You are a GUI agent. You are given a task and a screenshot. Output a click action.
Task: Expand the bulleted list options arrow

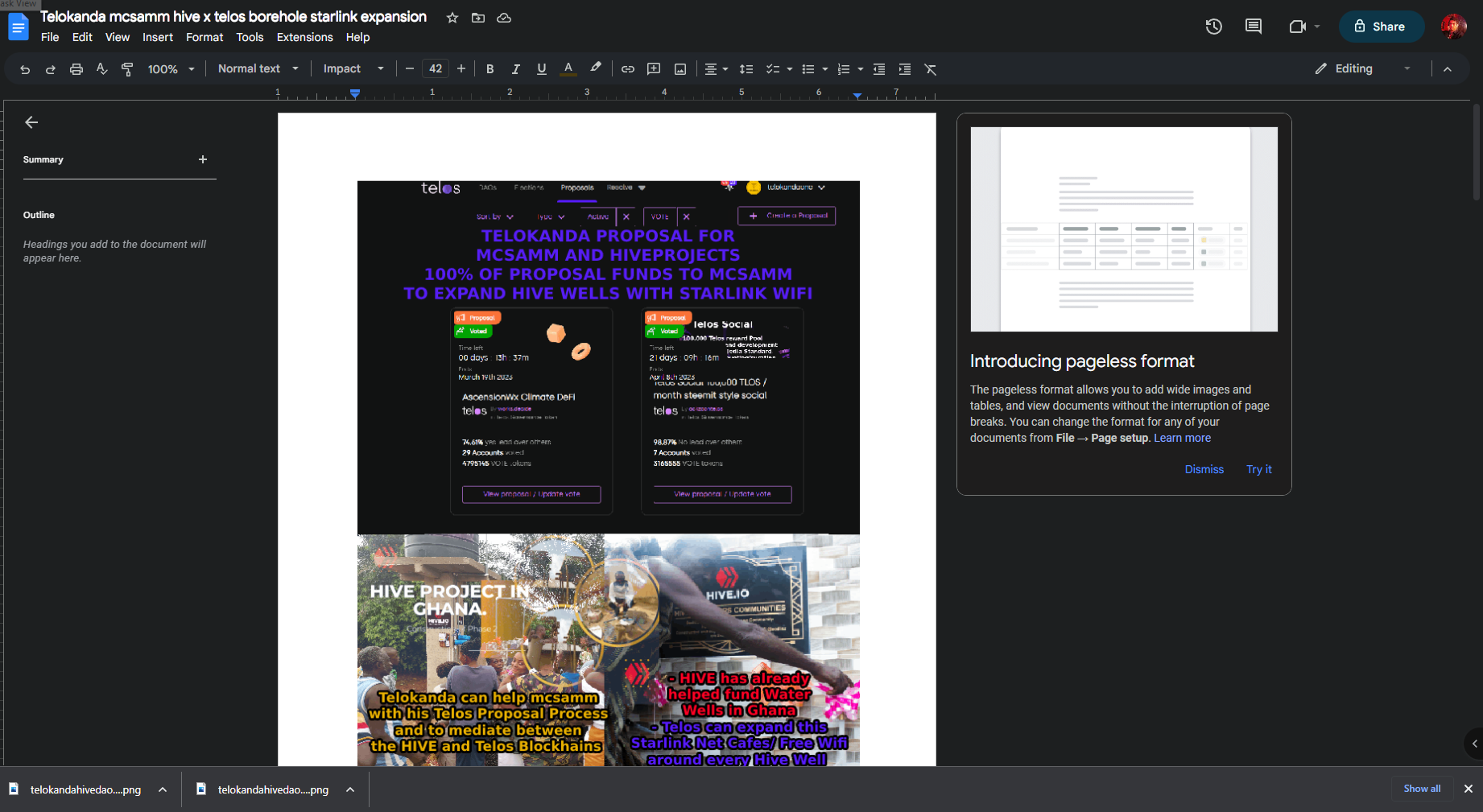coord(825,69)
